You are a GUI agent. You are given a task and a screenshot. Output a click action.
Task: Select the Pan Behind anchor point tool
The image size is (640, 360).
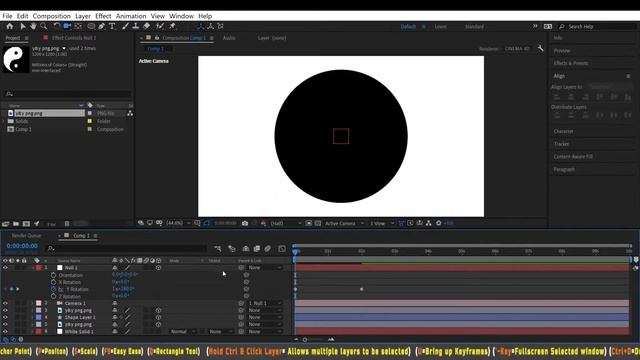78,26
